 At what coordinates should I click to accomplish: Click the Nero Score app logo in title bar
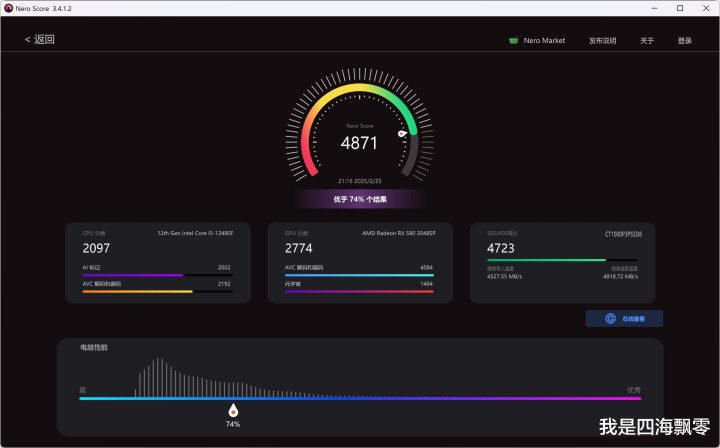(8, 8)
